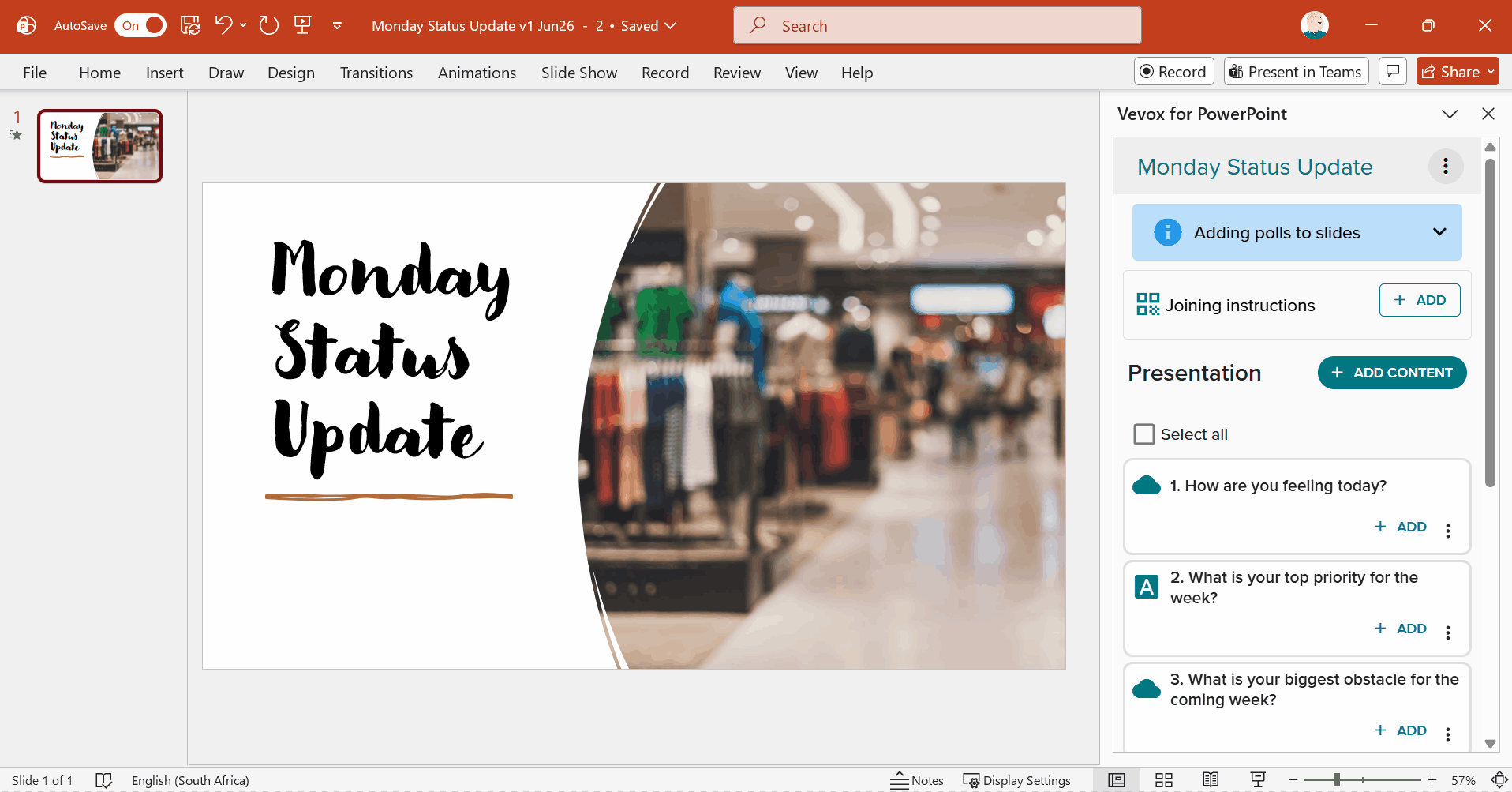Image resolution: width=1512 pixels, height=792 pixels.
Task: Open Reading View from status bar
Action: pos(1211,780)
